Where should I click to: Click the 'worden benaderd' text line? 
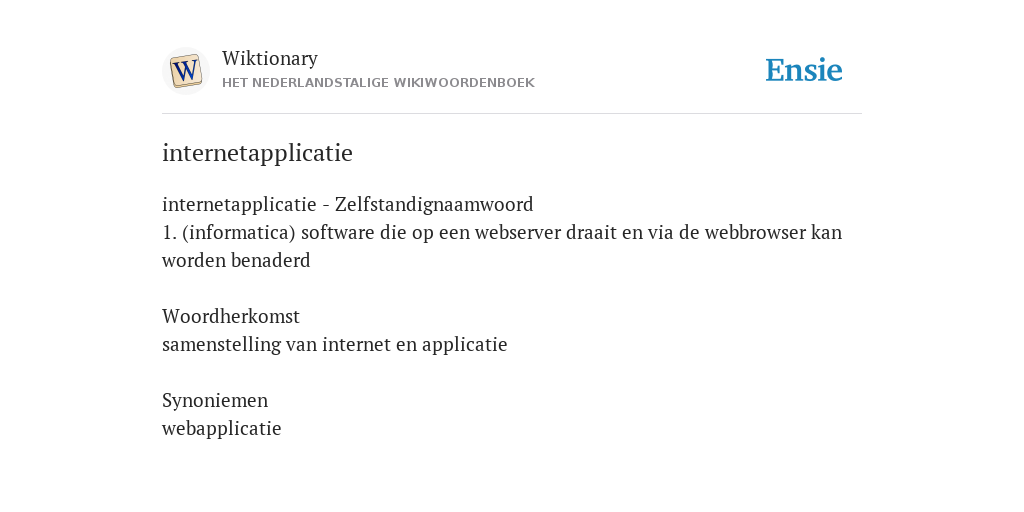pyautogui.click(x=236, y=261)
